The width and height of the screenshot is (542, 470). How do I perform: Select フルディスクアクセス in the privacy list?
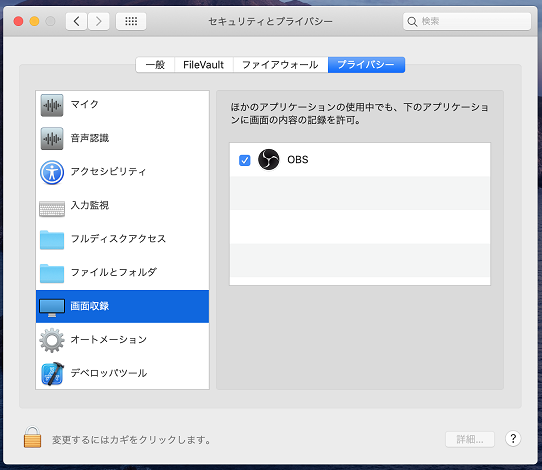pos(122,239)
